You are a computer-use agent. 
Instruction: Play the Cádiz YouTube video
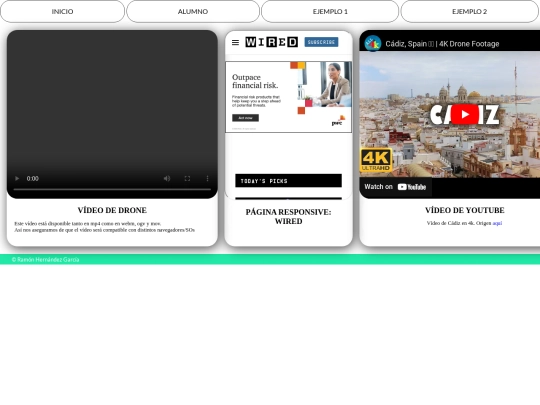(465, 114)
